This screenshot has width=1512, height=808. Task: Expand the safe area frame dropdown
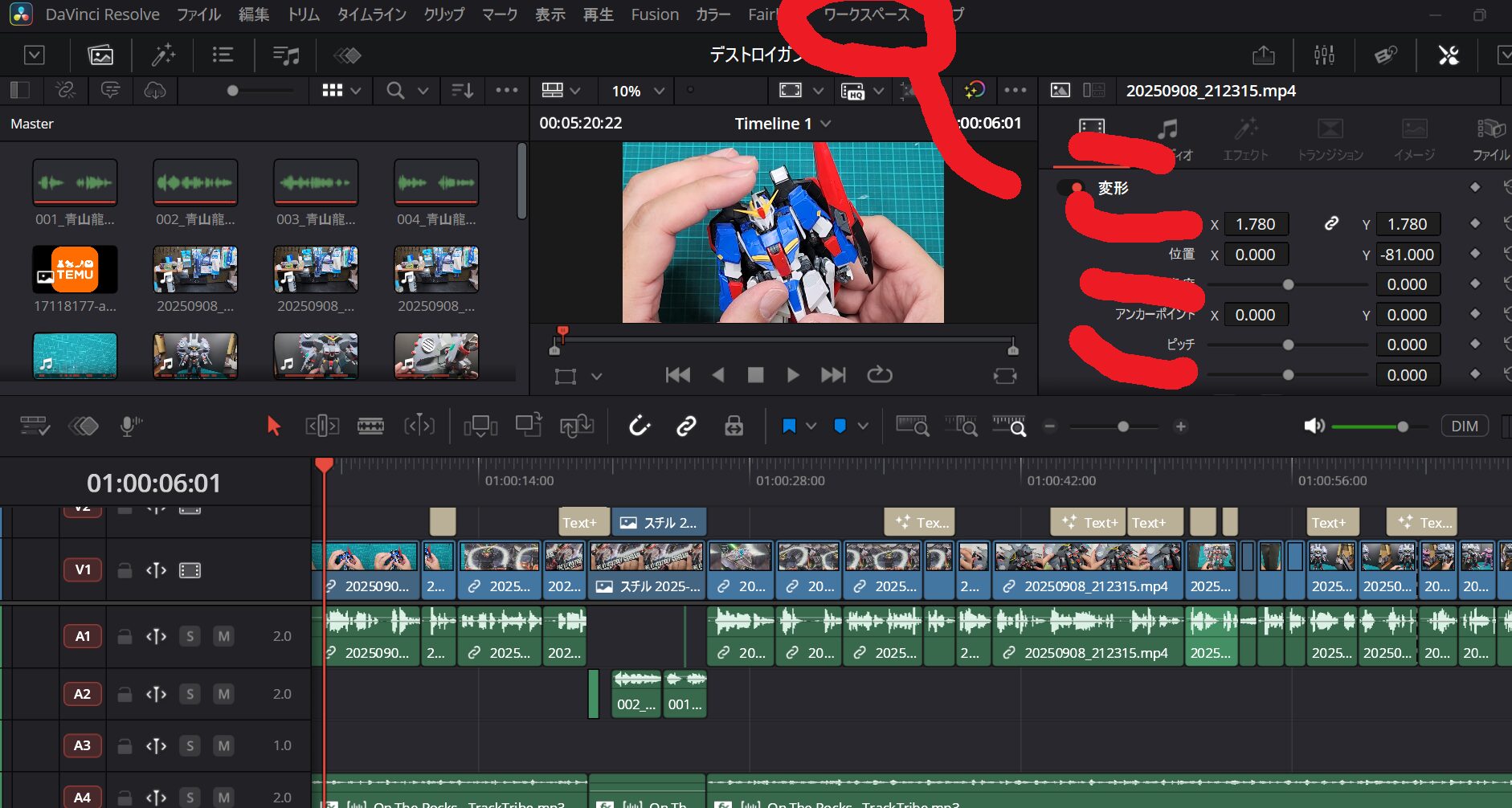[818, 91]
